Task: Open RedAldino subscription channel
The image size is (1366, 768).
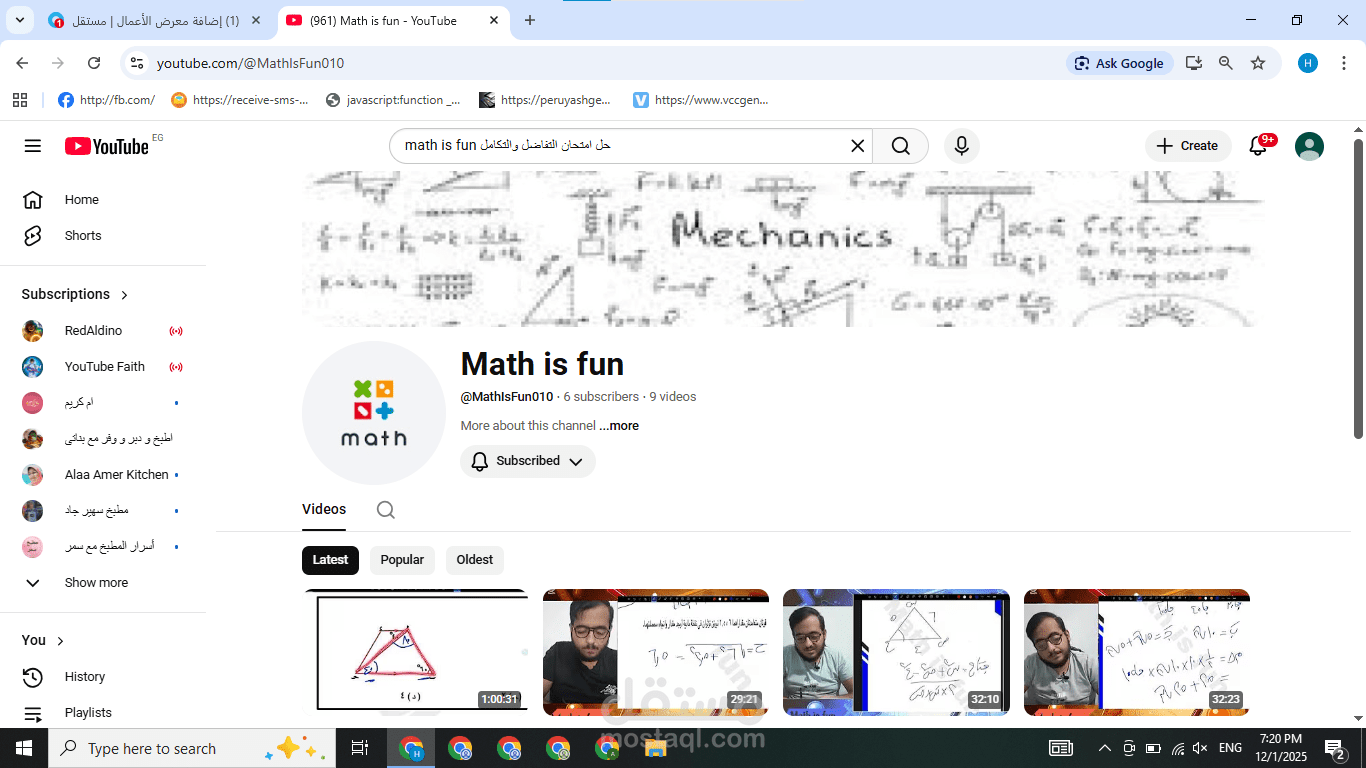Action: click(x=103, y=331)
